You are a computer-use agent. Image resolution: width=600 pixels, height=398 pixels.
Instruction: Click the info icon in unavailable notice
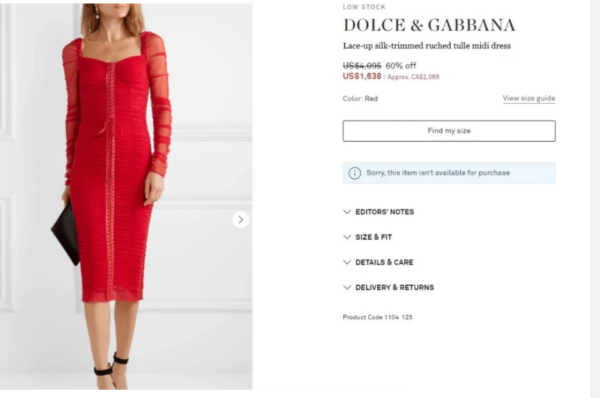coord(354,173)
